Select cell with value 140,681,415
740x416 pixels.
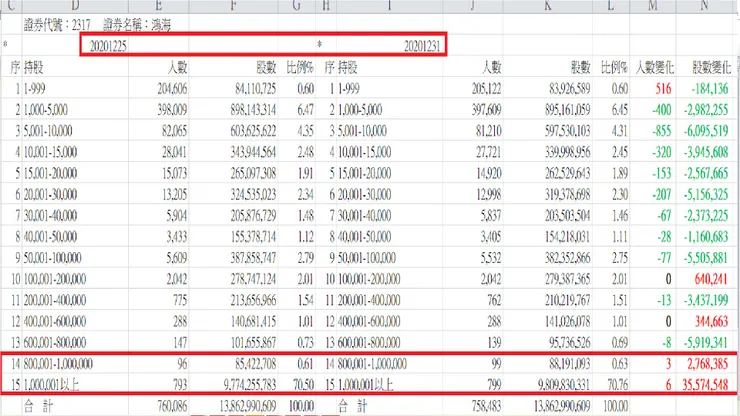[x=253, y=322]
